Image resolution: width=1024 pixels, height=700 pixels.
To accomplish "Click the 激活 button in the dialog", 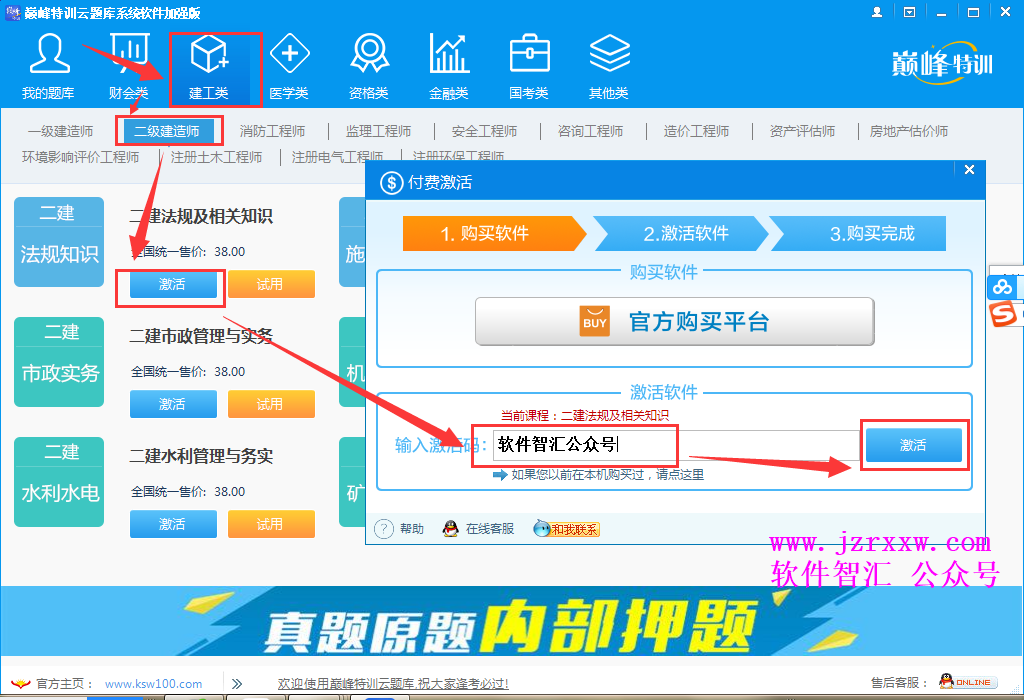I will (x=914, y=445).
